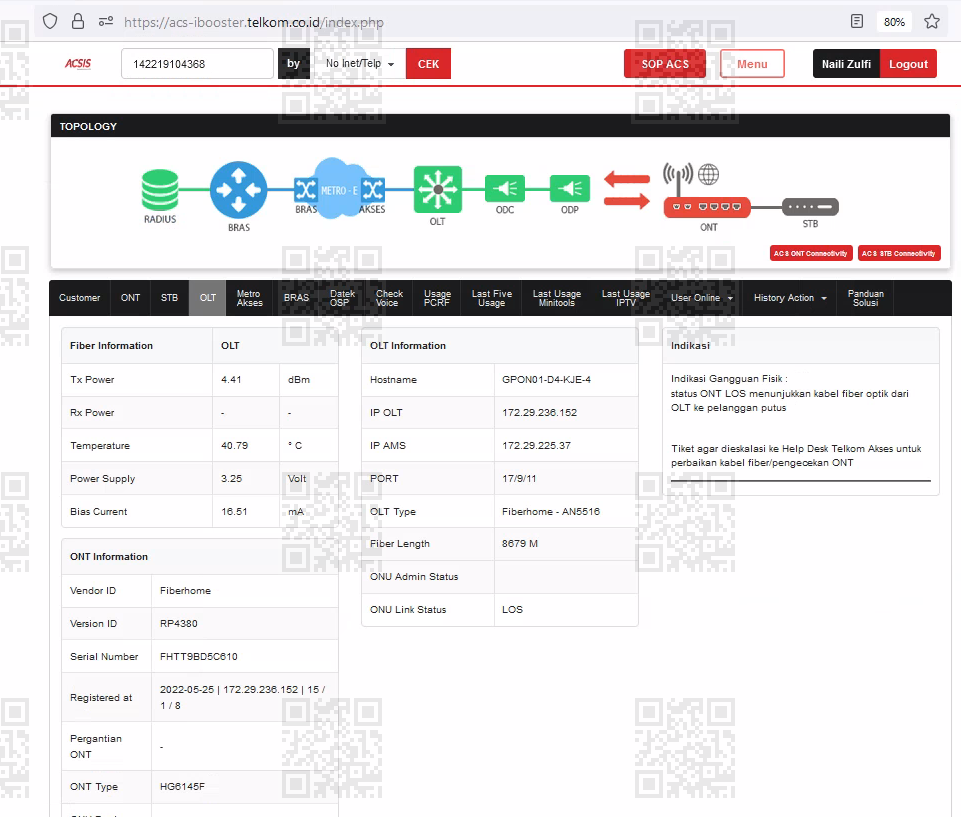Click Bias Current value 16.51
Viewport: 961px width, 817px height.
234,512
